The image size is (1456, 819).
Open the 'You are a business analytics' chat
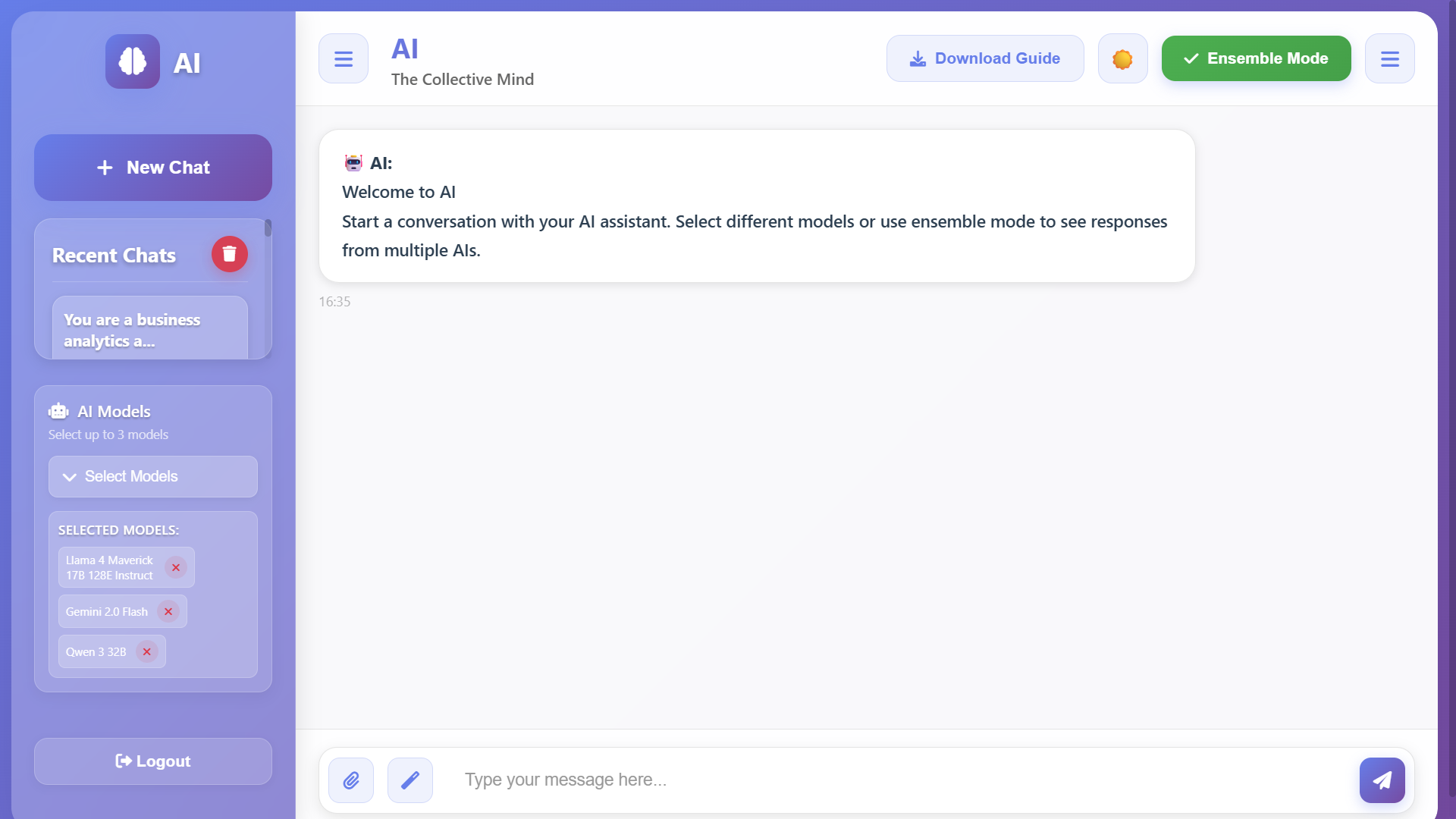coord(150,330)
